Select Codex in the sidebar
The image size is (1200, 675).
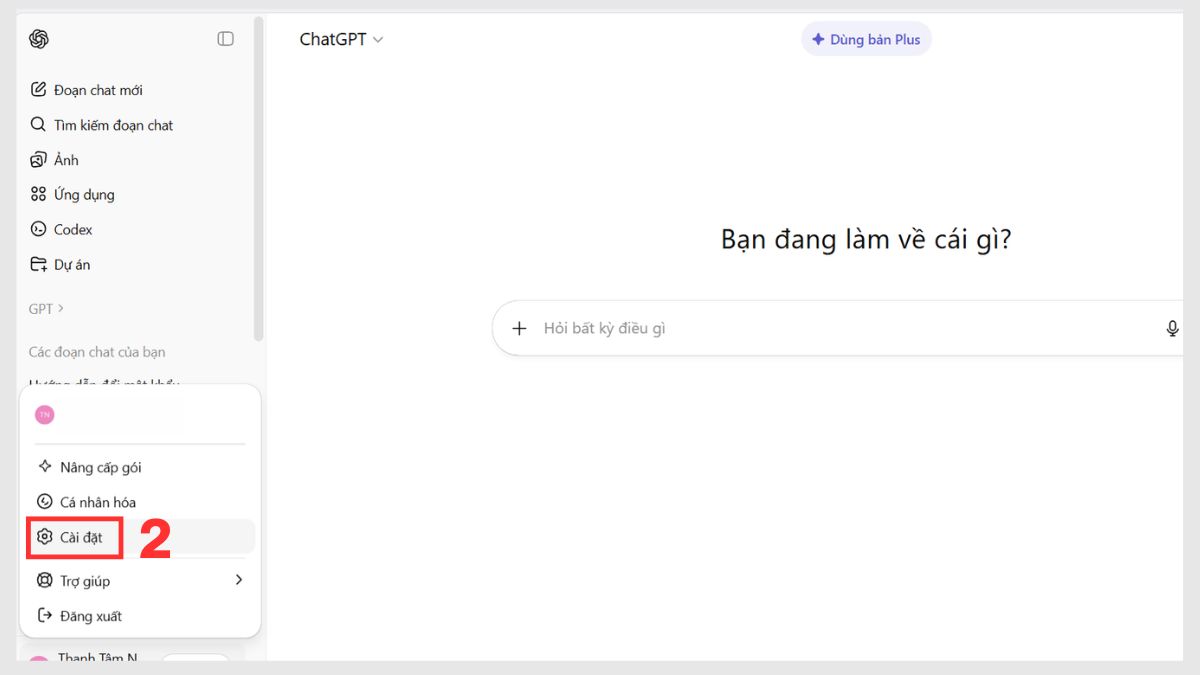coord(72,229)
